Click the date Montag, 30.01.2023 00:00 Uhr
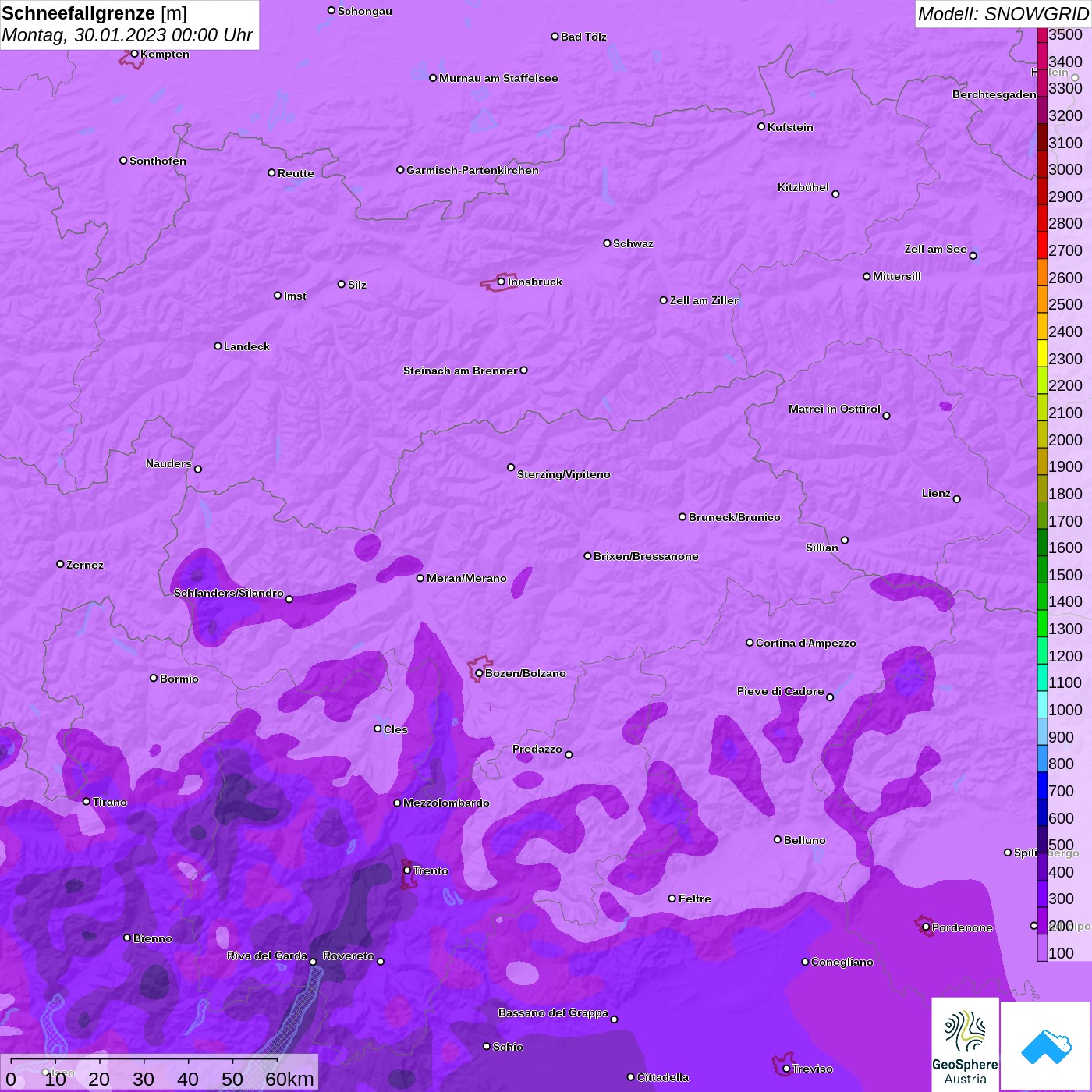This screenshot has height=1092, width=1092. coord(127,36)
